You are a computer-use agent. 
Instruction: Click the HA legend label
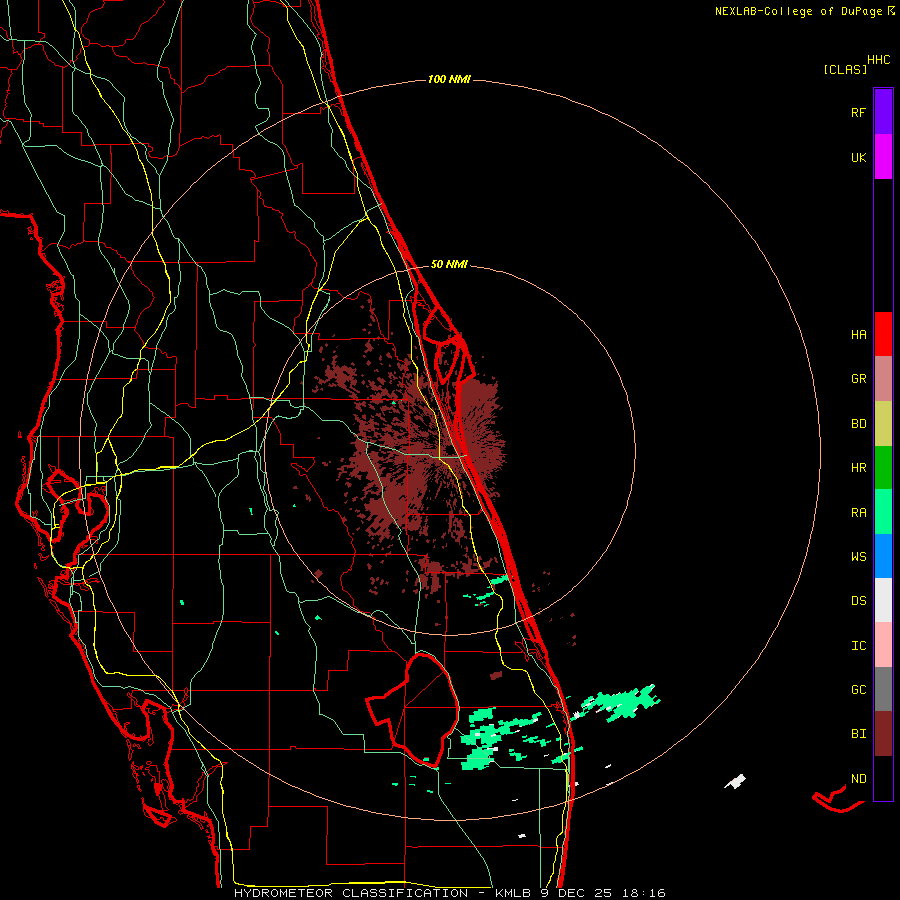(859, 334)
